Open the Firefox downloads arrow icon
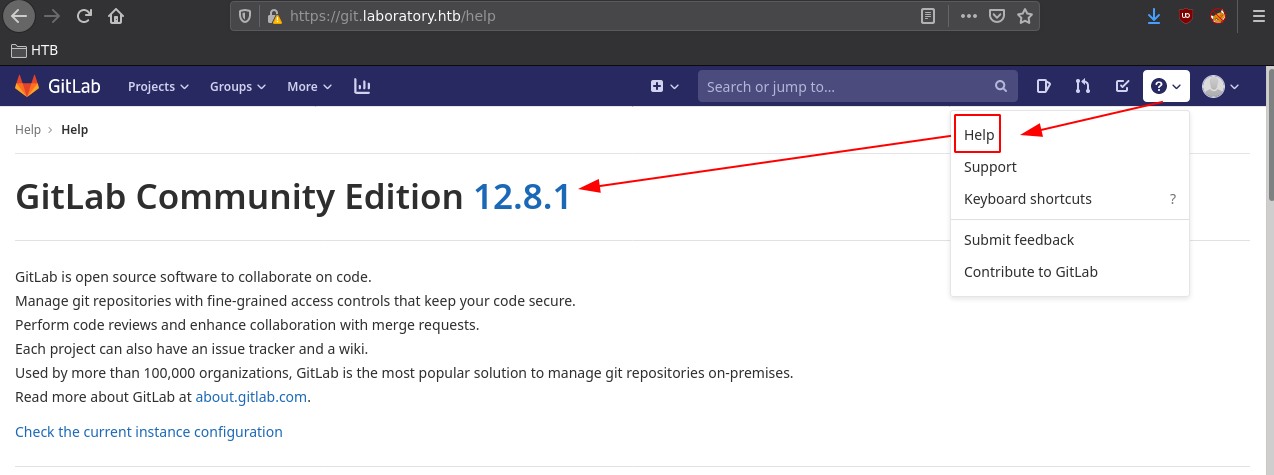This screenshot has height=475, width=1274. pos(1153,16)
